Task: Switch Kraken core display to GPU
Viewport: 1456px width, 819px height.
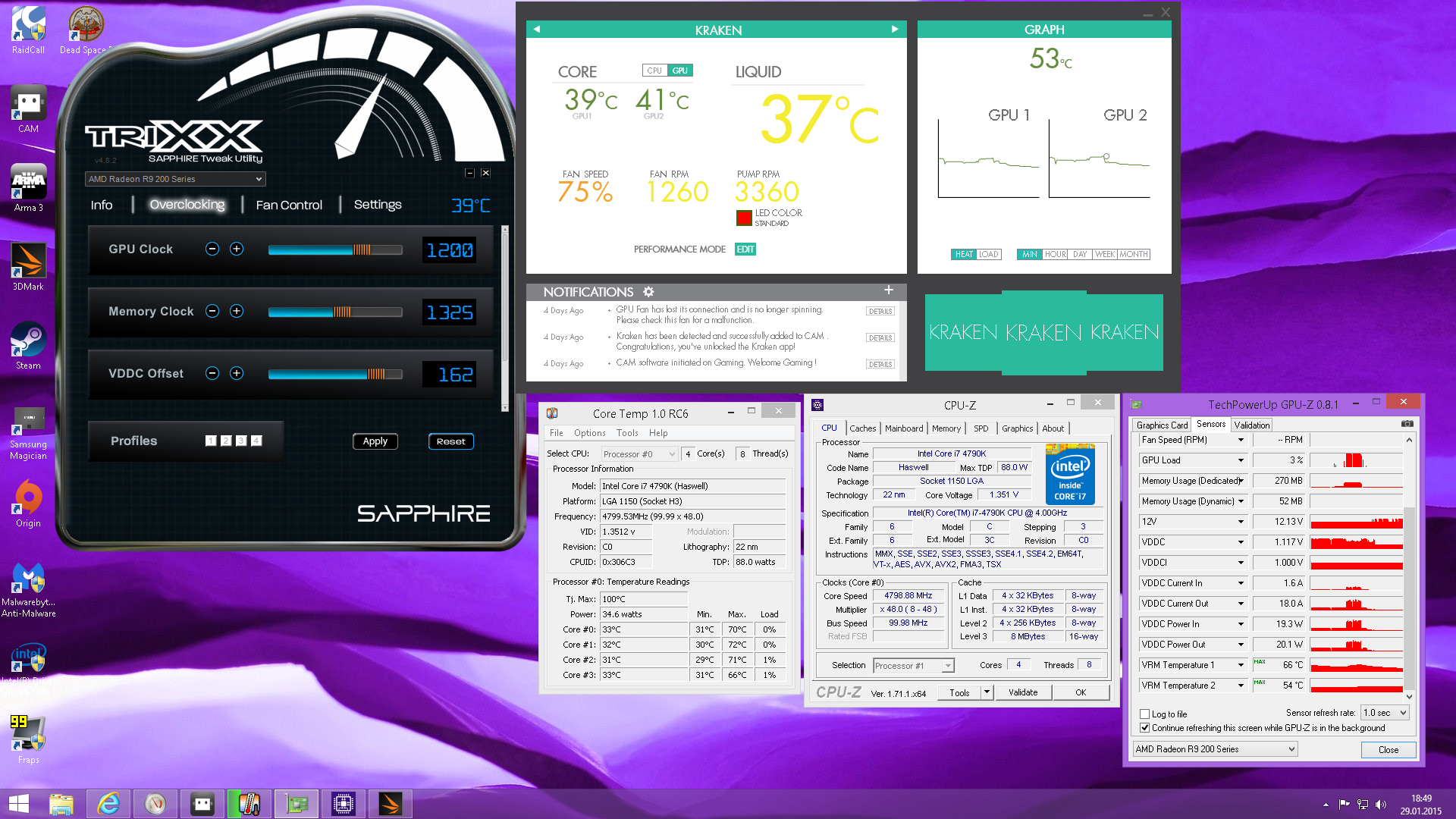Action: (680, 71)
